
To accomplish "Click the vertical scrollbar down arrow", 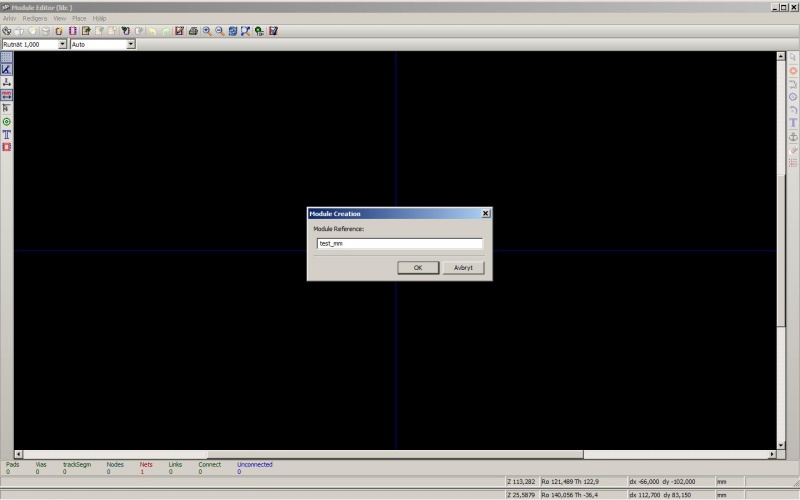I will point(781,445).
